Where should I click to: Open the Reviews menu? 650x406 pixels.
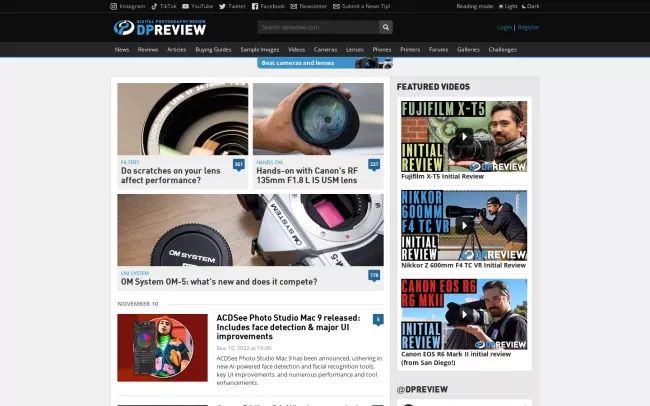click(x=148, y=49)
